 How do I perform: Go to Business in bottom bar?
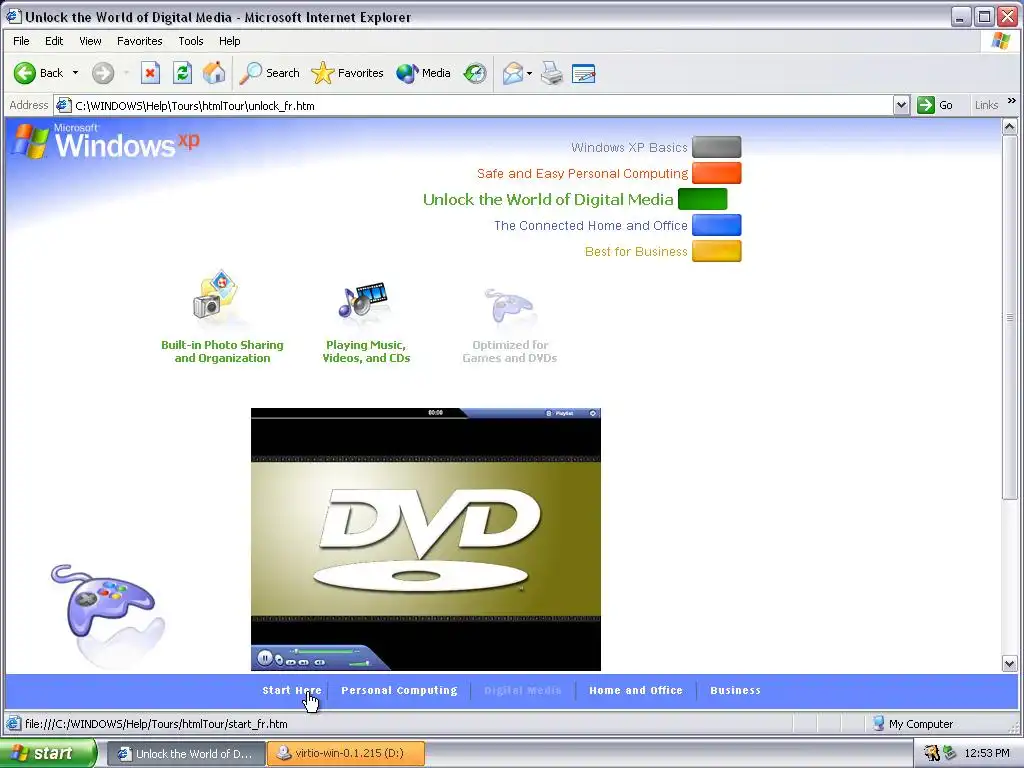735,690
